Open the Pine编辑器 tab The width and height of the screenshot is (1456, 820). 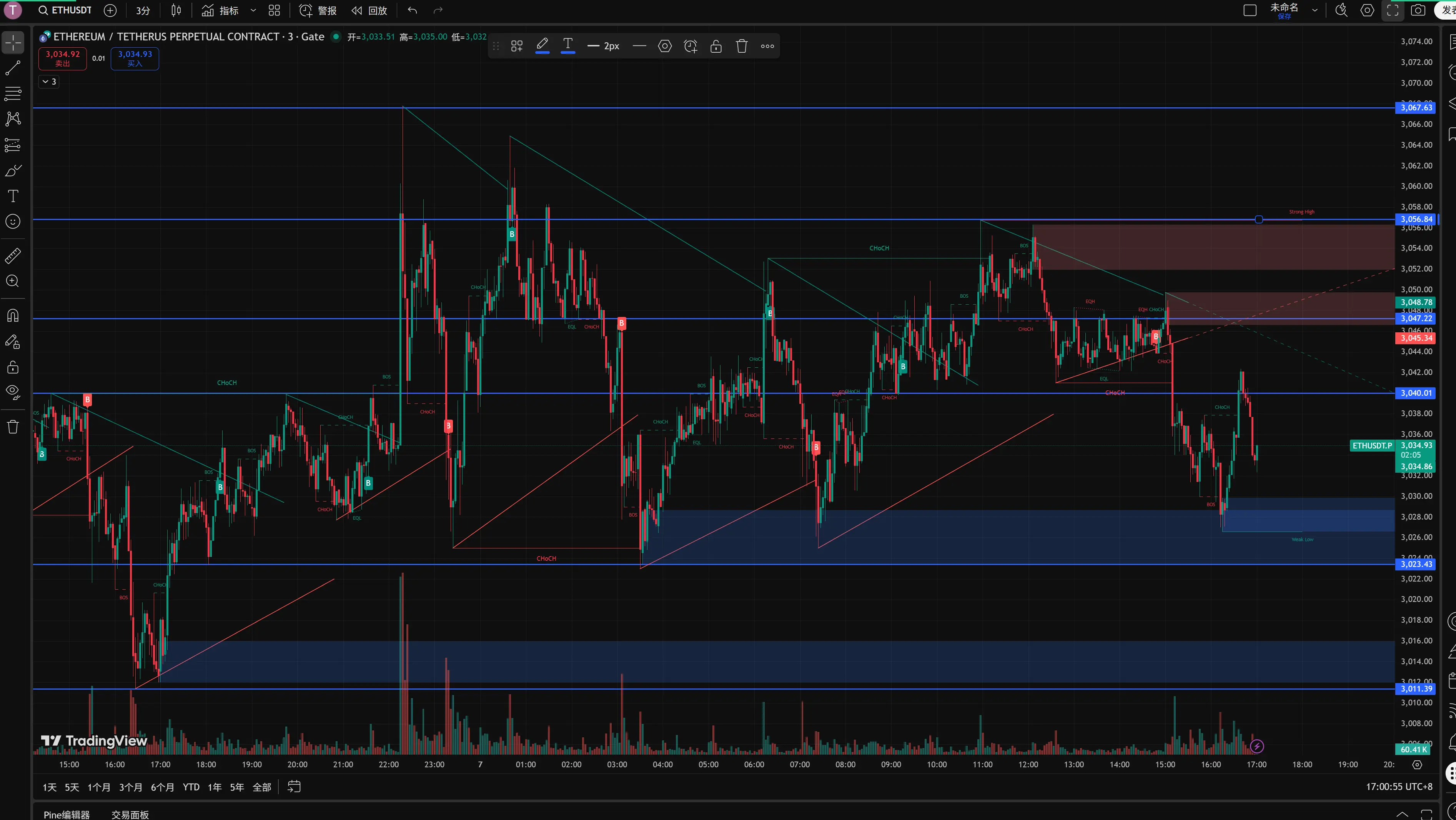pos(67,814)
